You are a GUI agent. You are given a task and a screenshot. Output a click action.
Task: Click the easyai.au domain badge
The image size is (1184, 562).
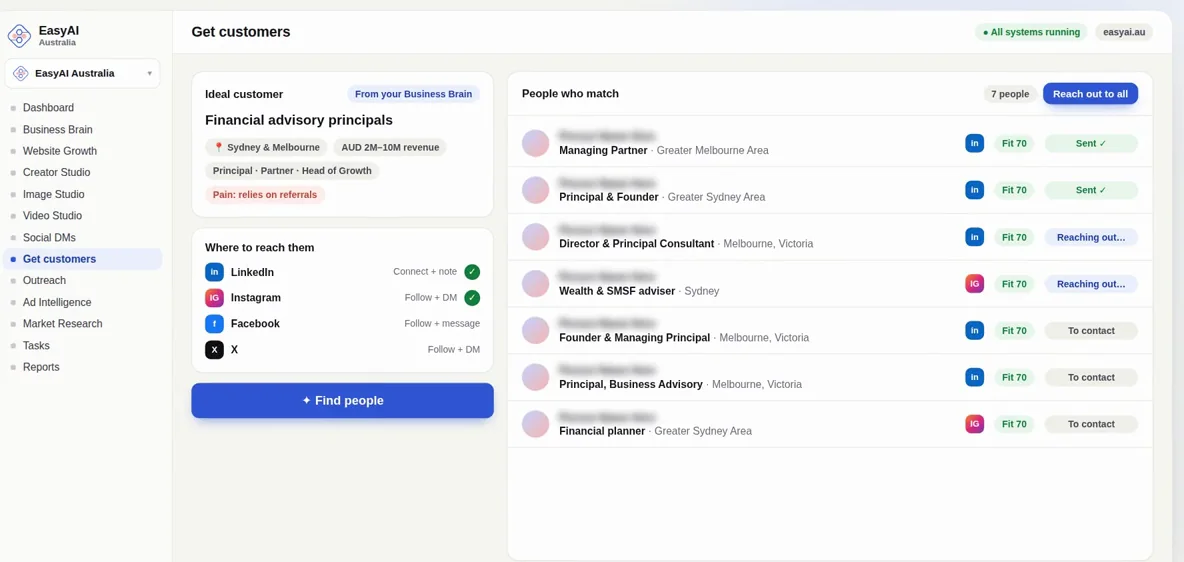[1124, 32]
